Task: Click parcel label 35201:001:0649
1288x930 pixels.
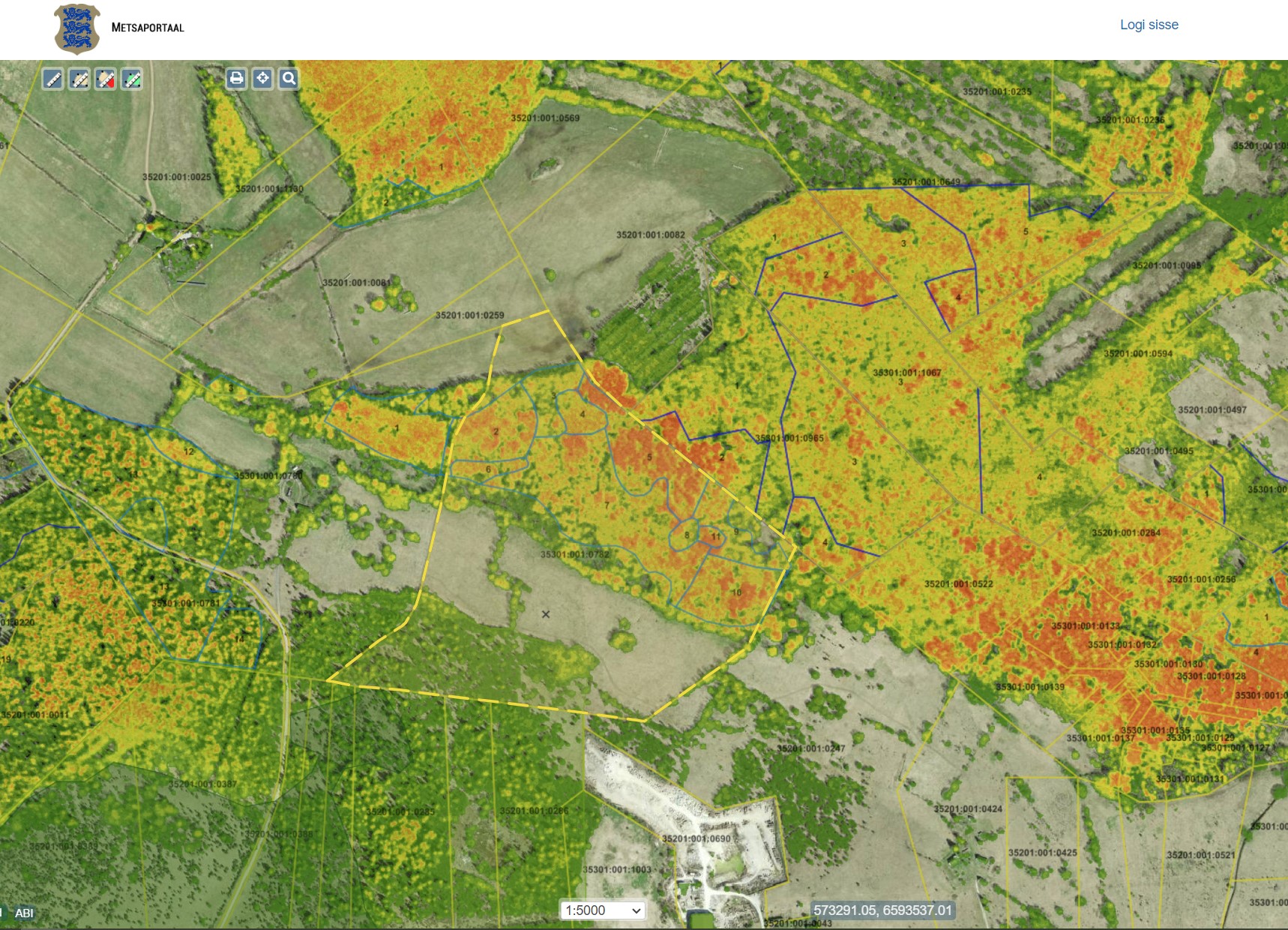Action: 927,181
